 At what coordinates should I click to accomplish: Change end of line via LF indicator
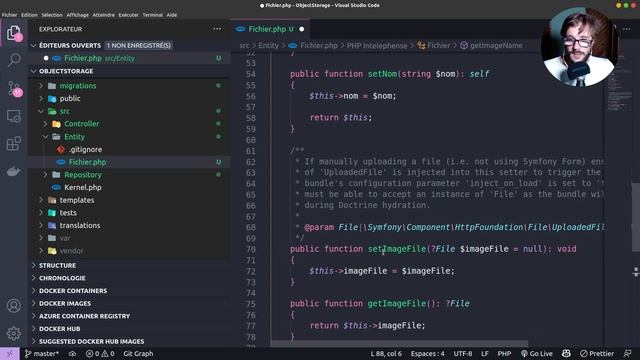click(484, 353)
